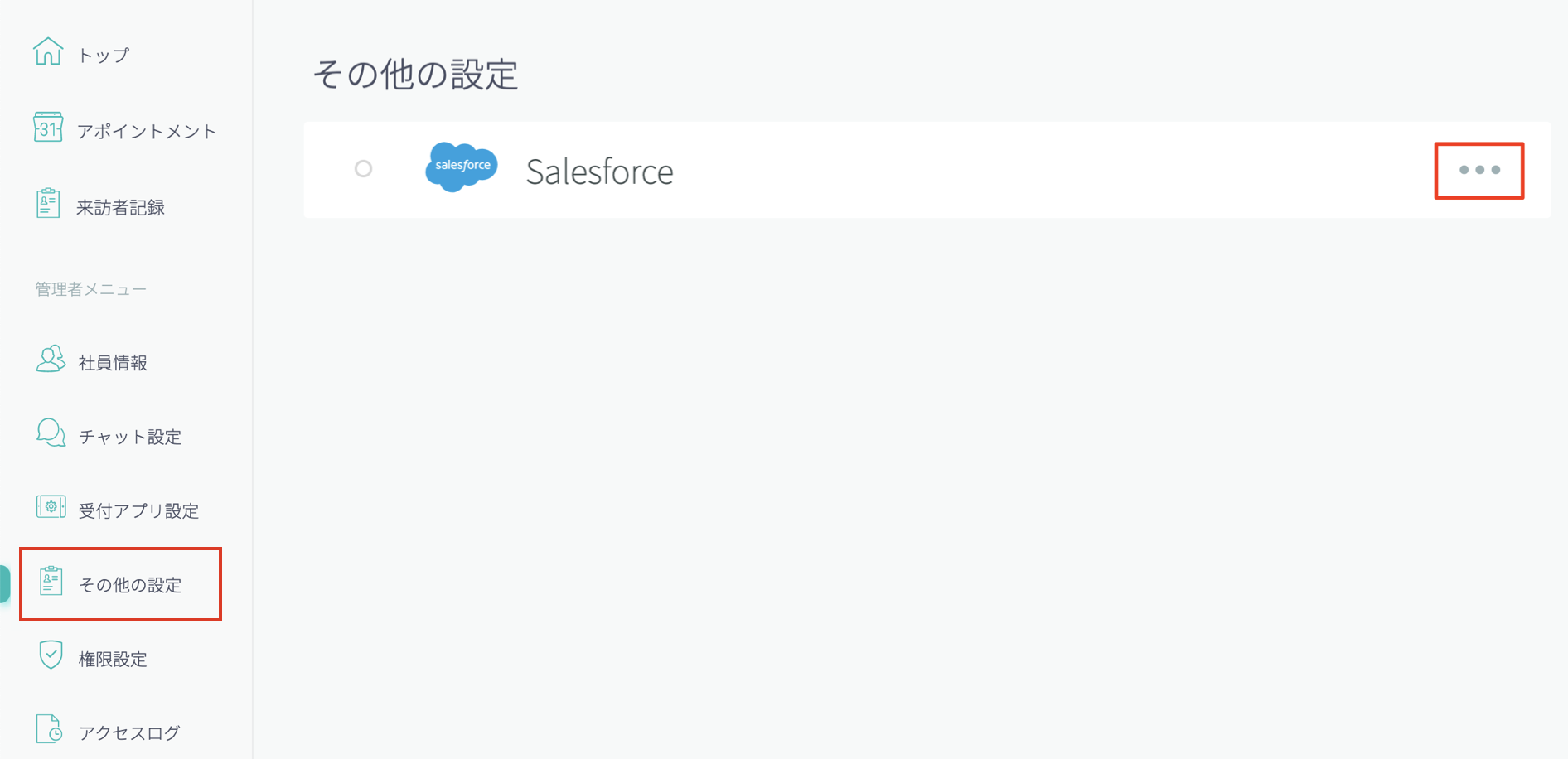Click the Salesforce cloud logo

[462, 167]
